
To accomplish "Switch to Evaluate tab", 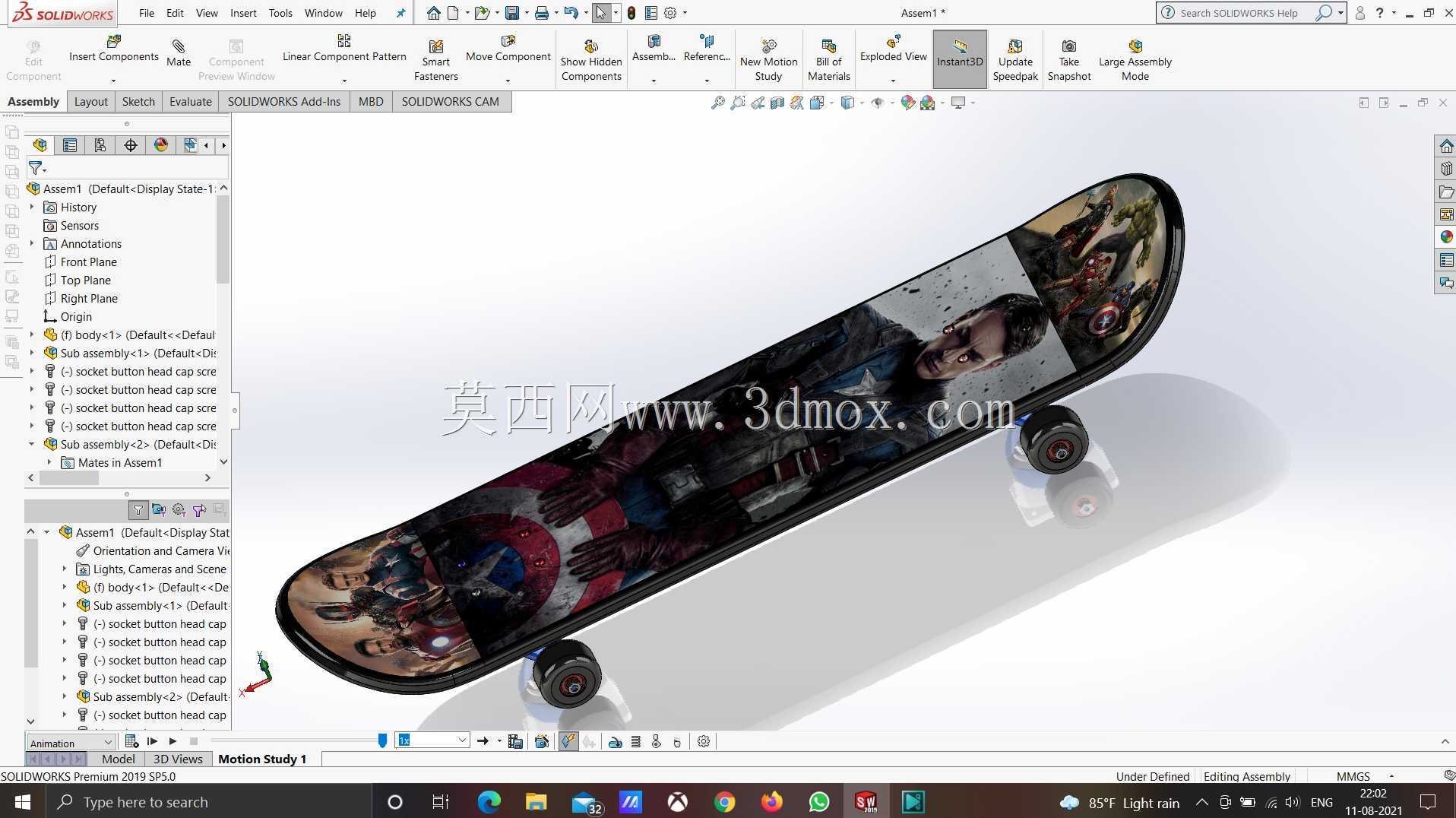I will coord(190,102).
